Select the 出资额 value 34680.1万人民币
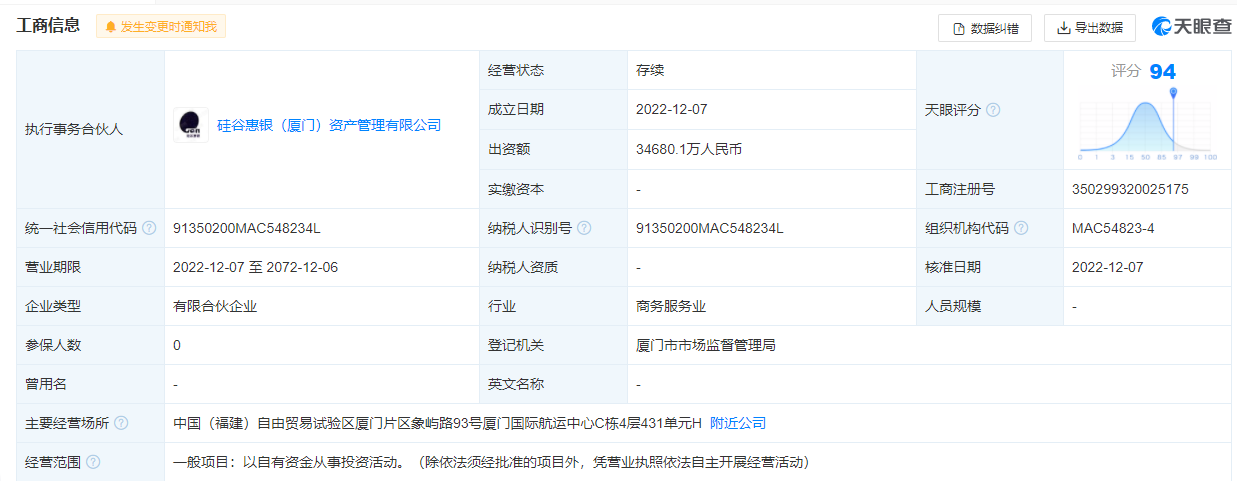1237x481 pixels. click(x=689, y=149)
